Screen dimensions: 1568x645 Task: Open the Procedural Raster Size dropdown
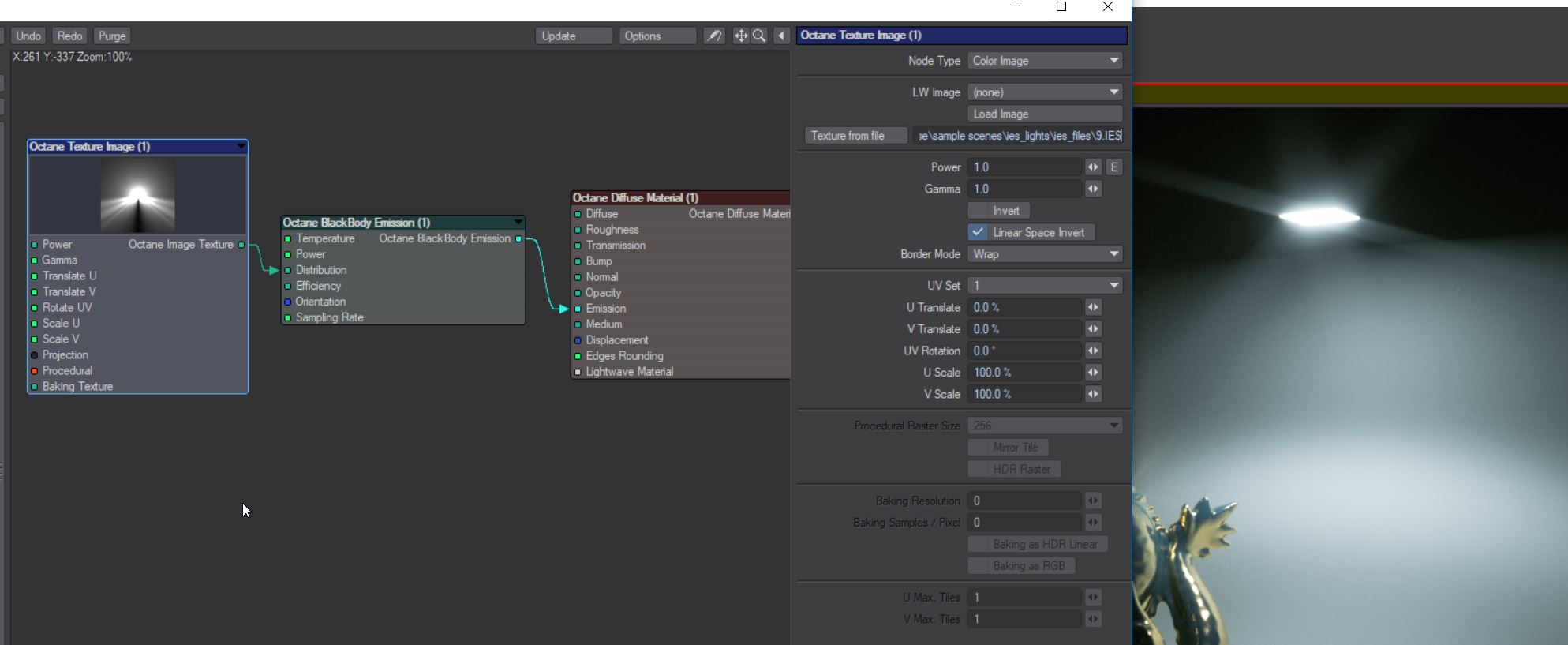pos(1045,426)
